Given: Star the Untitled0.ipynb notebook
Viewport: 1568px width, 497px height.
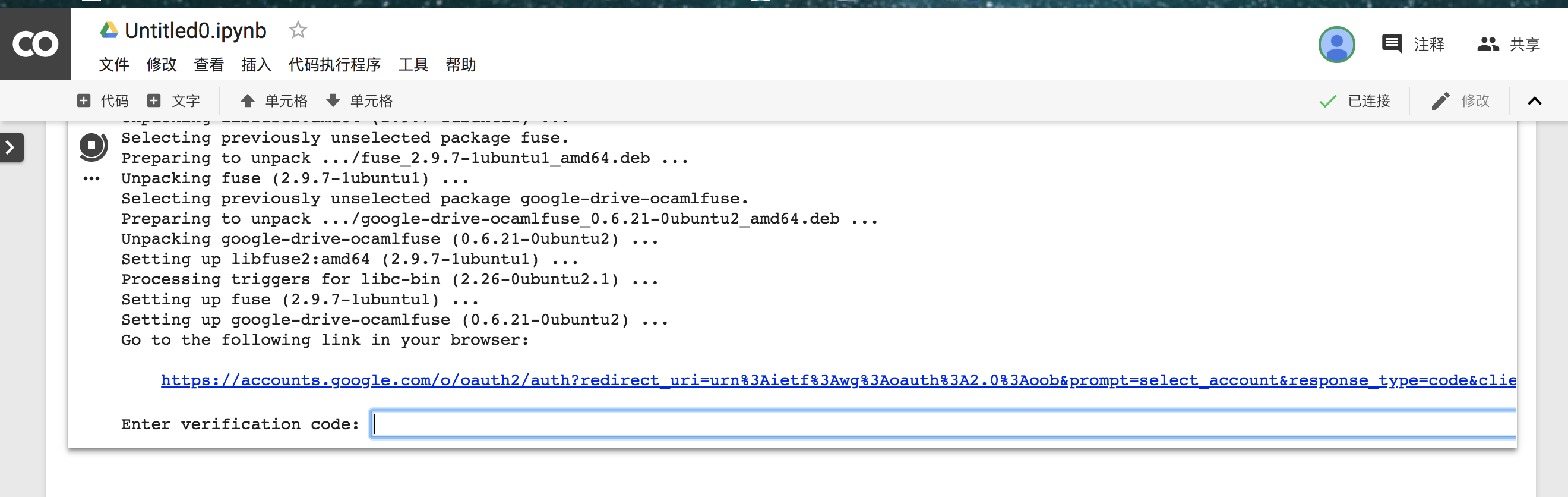Looking at the screenshot, I should point(298,30).
